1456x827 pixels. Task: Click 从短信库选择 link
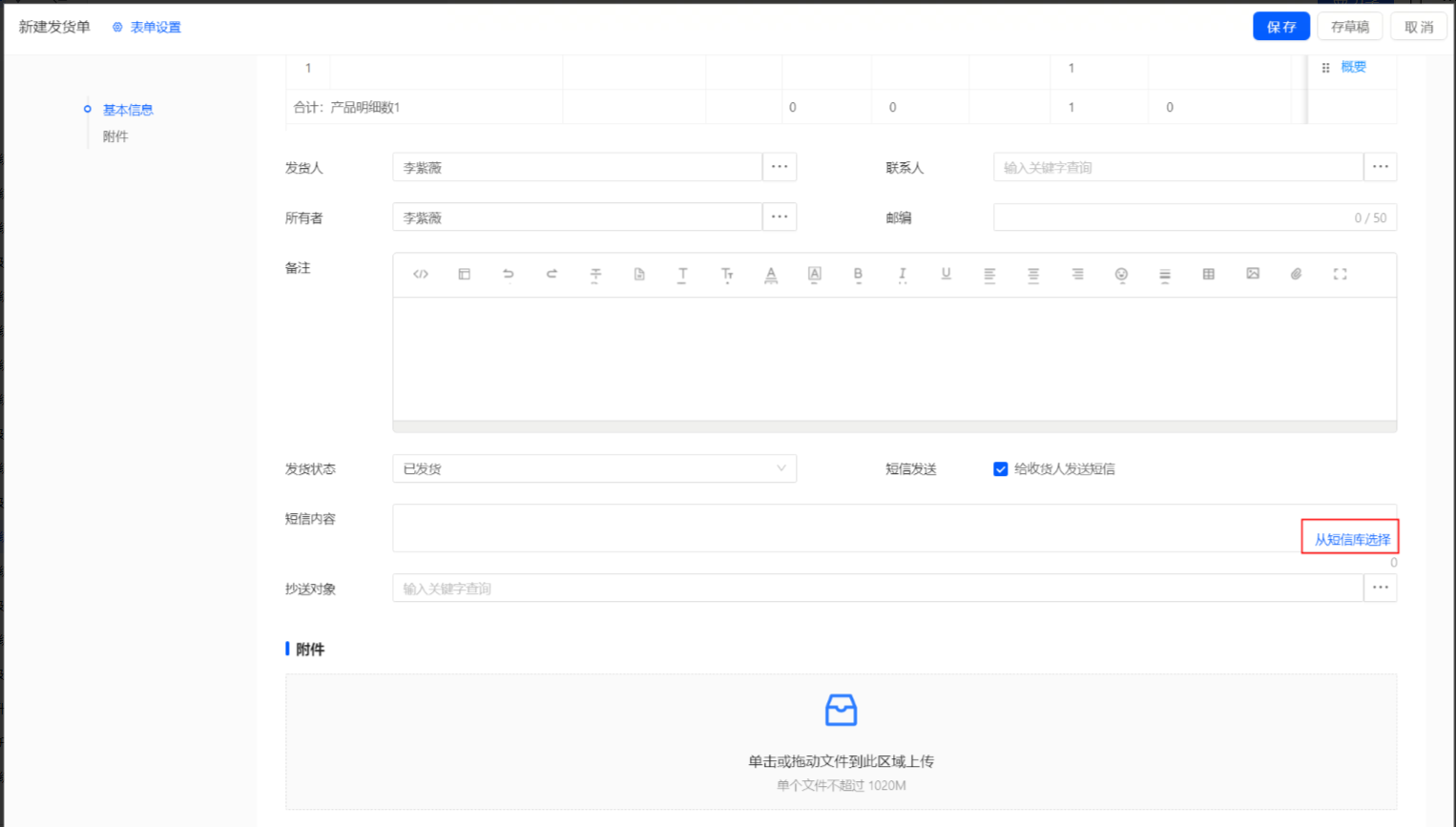1352,540
